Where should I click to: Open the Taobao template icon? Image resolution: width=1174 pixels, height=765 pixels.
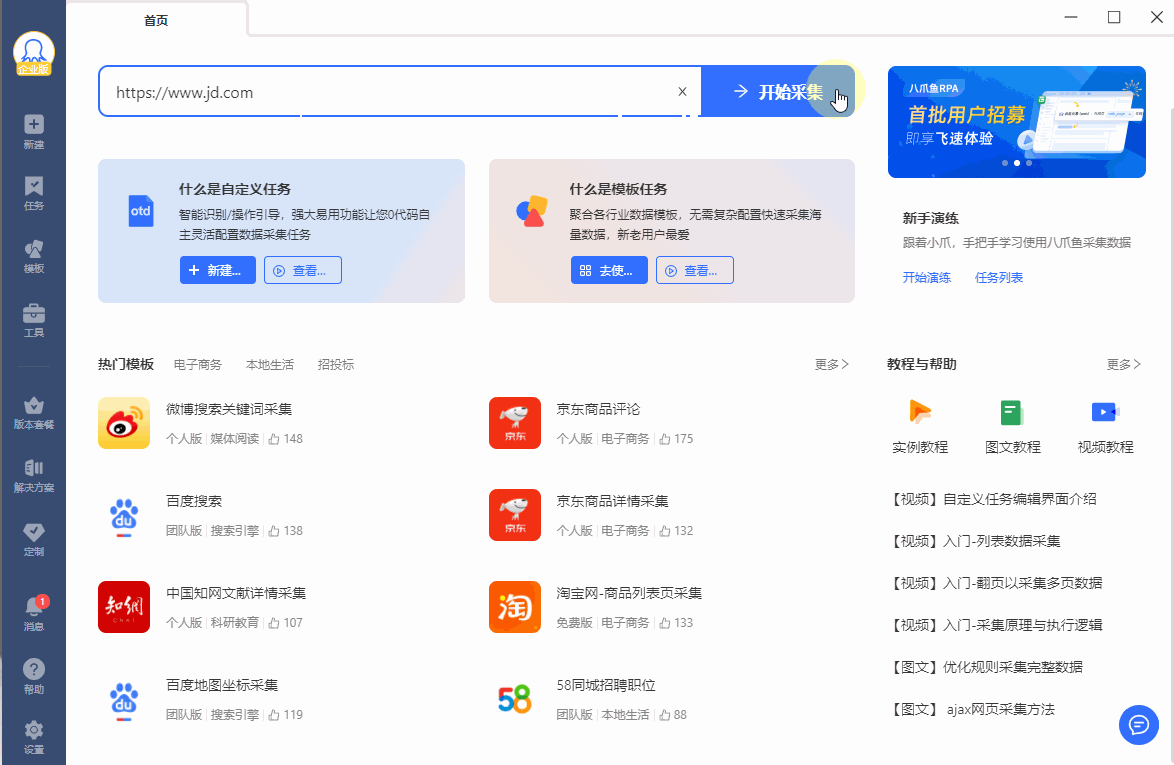515,607
